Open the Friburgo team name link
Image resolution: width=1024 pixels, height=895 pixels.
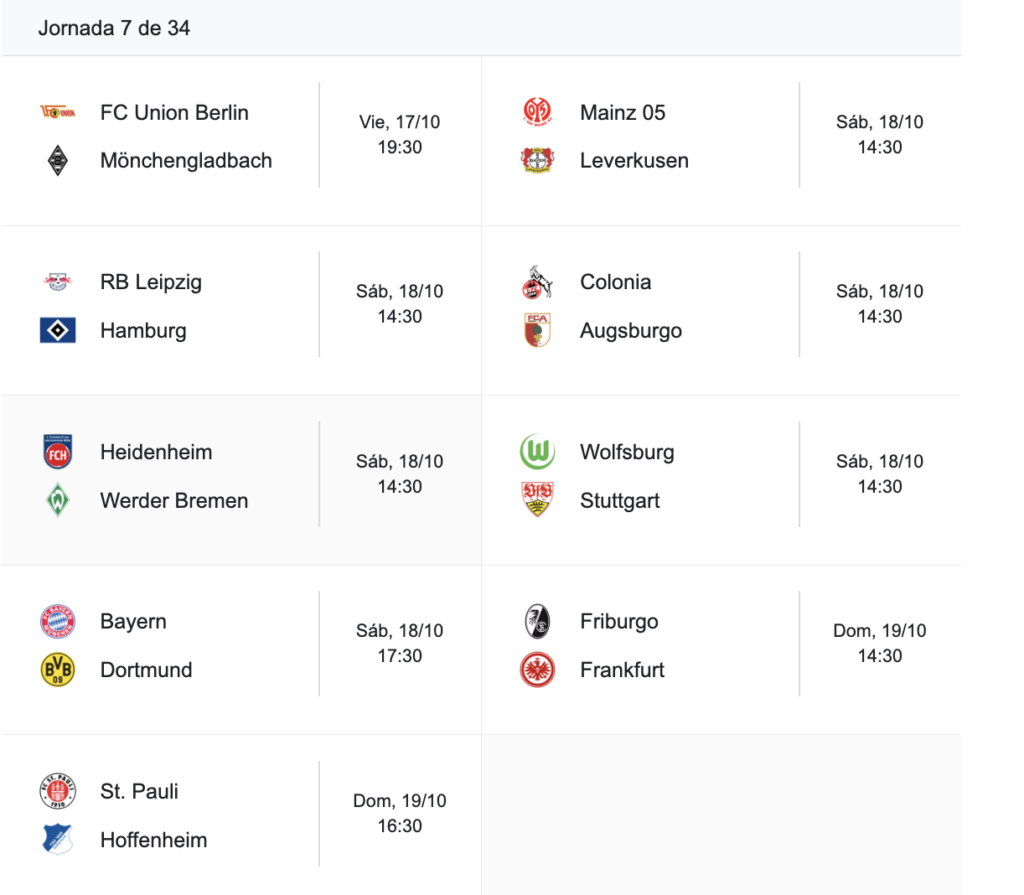pos(619,621)
